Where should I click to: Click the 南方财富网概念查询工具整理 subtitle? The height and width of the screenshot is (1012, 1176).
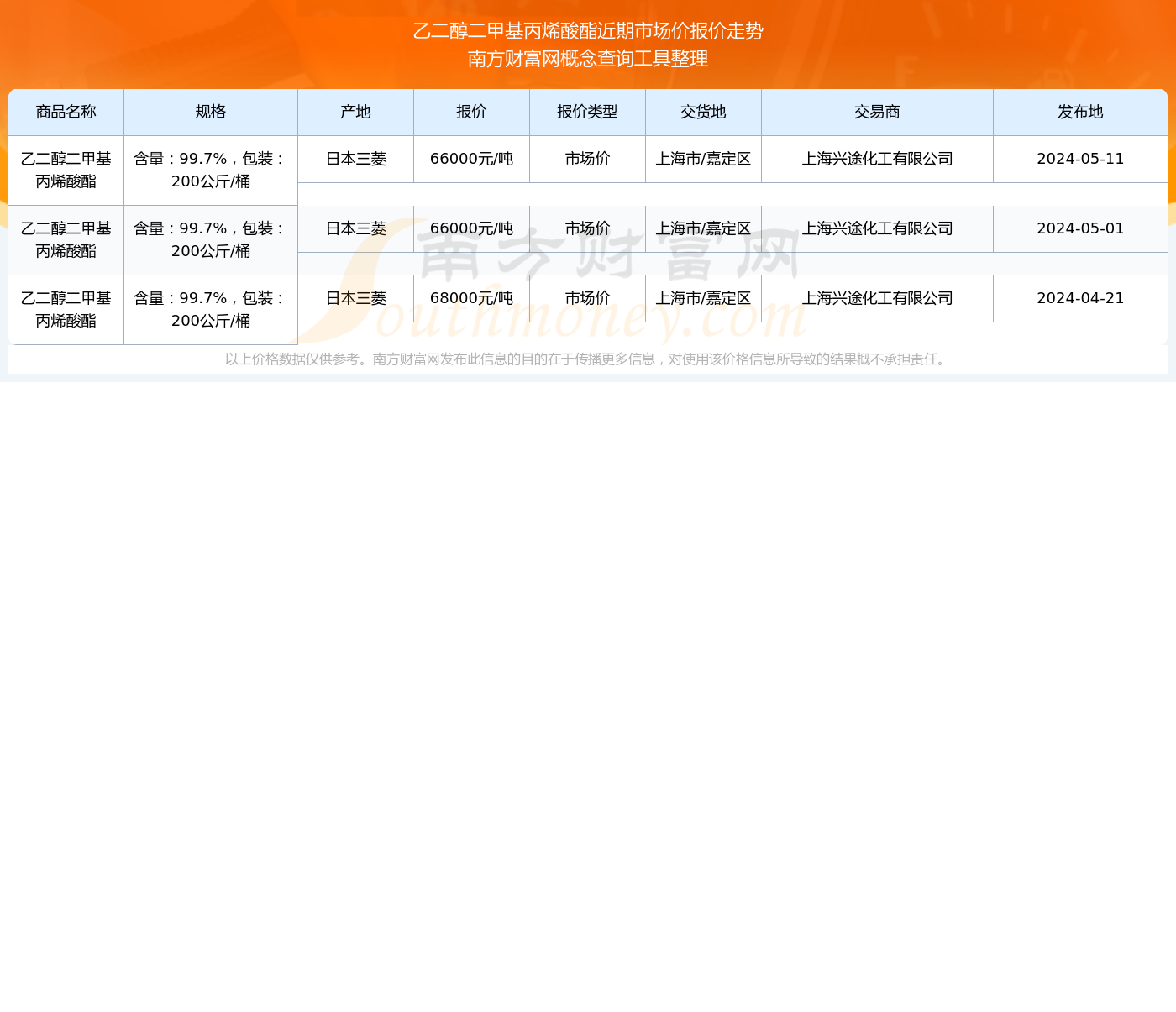[x=588, y=59]
